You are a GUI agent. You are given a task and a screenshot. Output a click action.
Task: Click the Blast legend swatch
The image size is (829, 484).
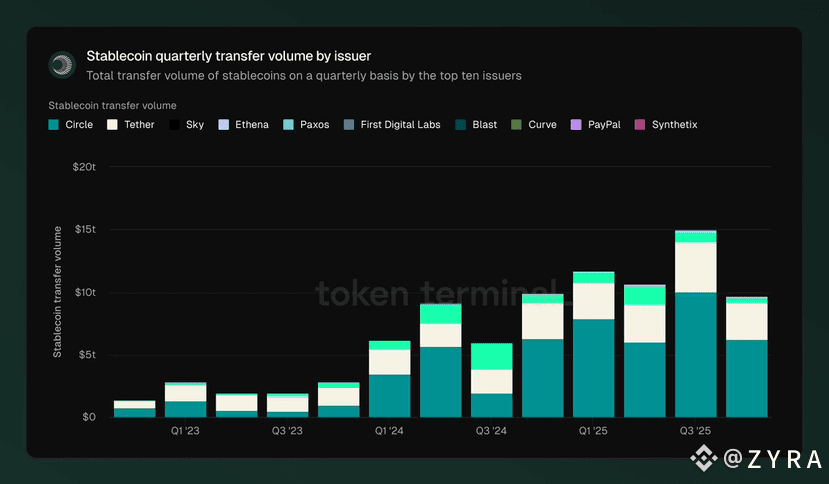tap(460, 125)
